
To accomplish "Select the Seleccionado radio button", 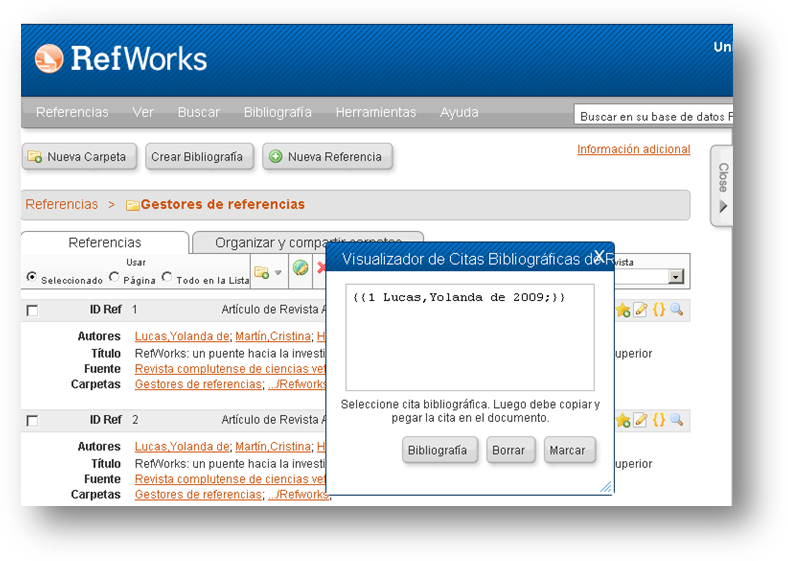I will coord(32,277).
